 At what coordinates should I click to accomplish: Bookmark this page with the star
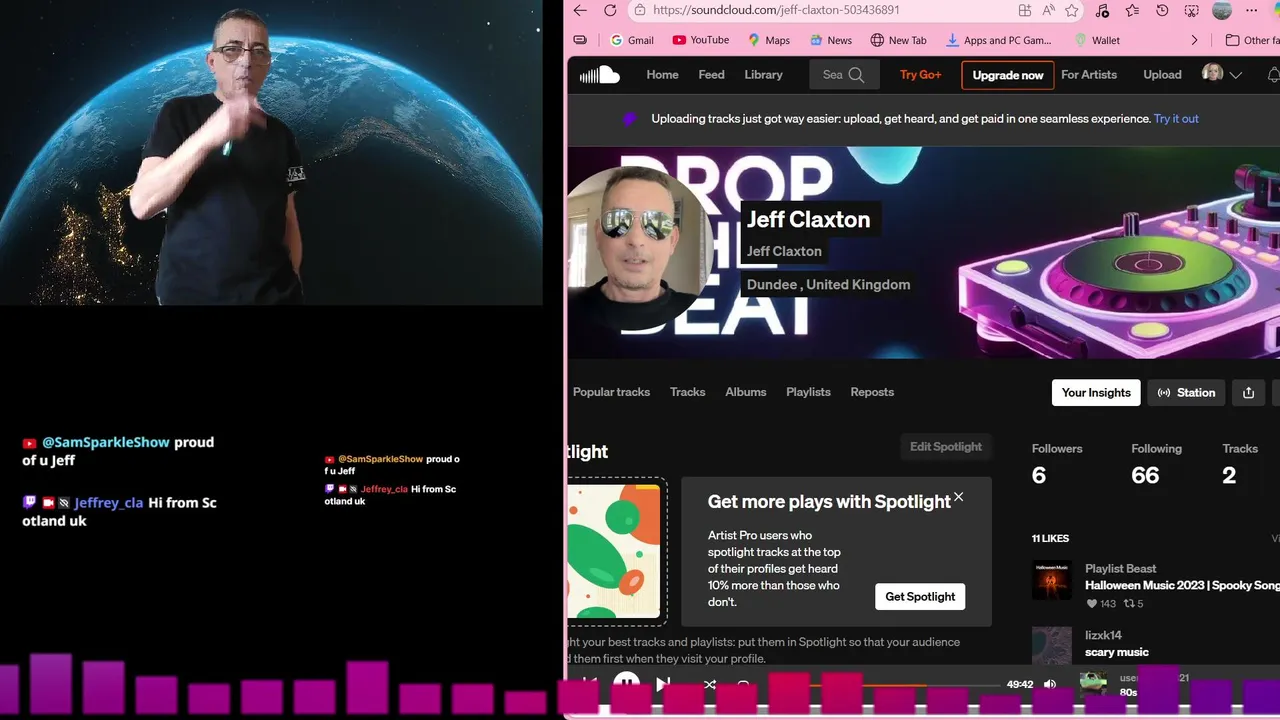(1072, 10)
